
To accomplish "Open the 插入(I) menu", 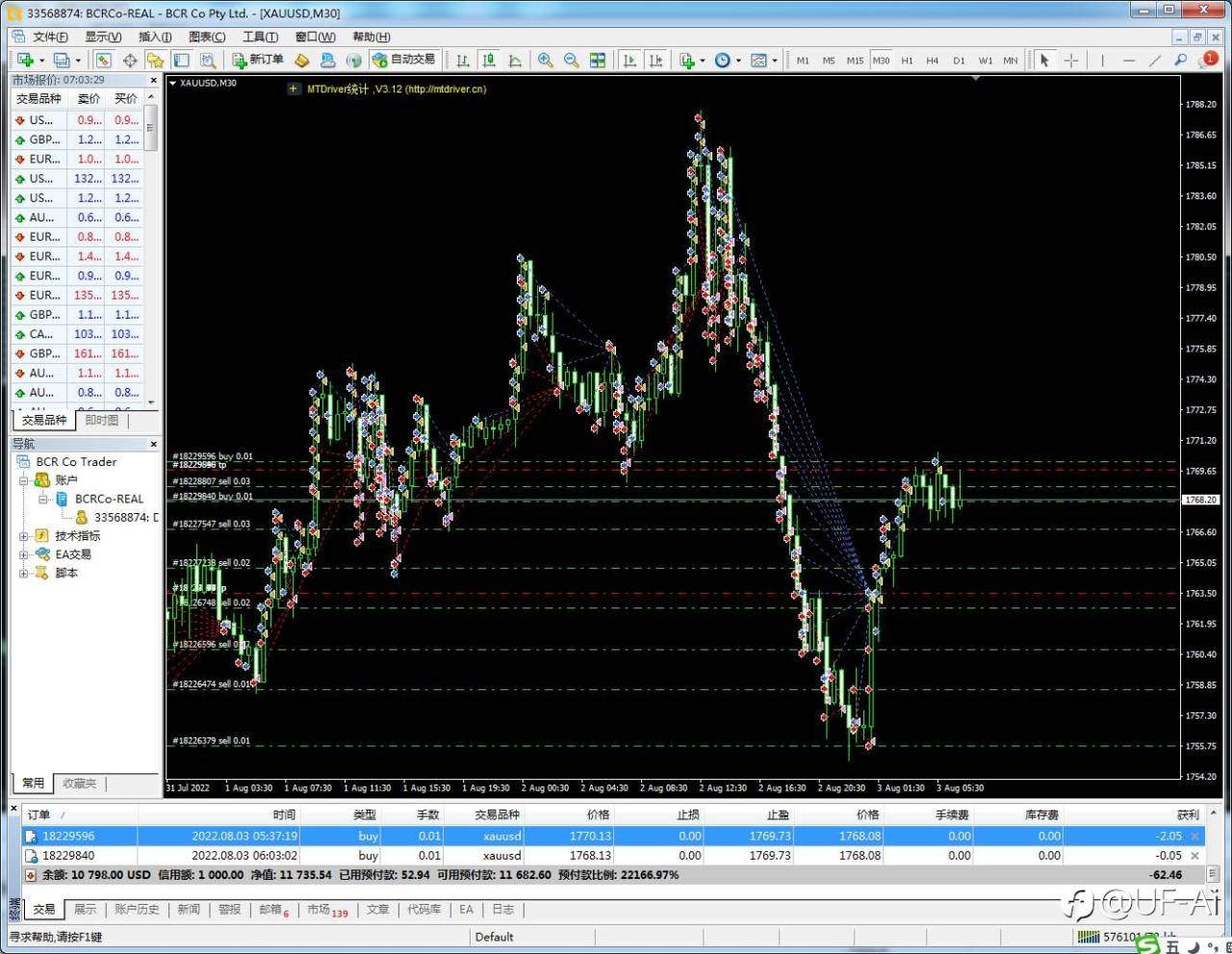I will 155,37.
